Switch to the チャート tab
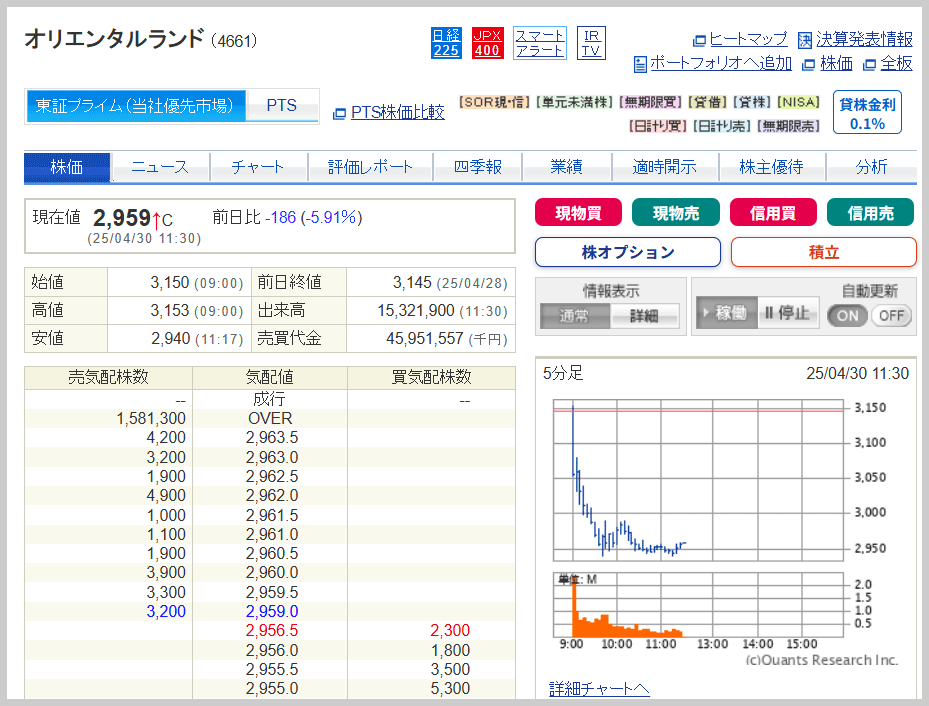 point(258,167)
